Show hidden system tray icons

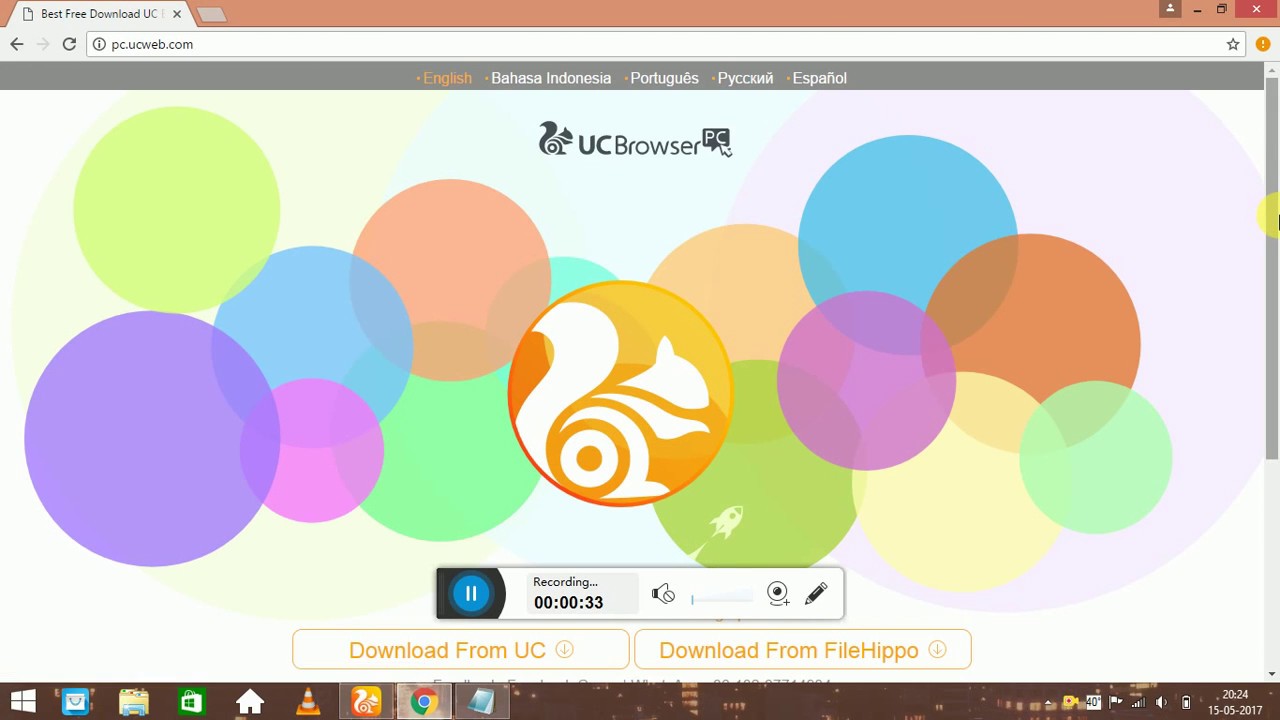click(x=1049, y=702)
